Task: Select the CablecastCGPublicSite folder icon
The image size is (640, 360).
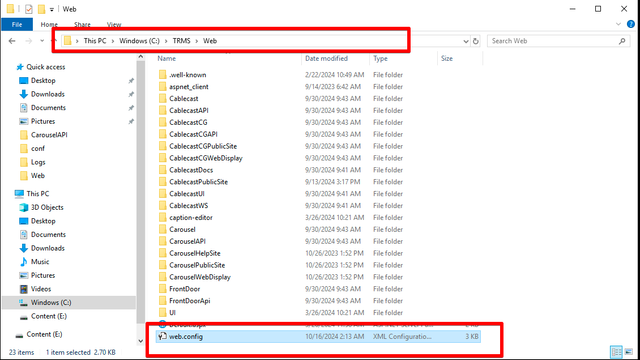Action: (162, 146)
